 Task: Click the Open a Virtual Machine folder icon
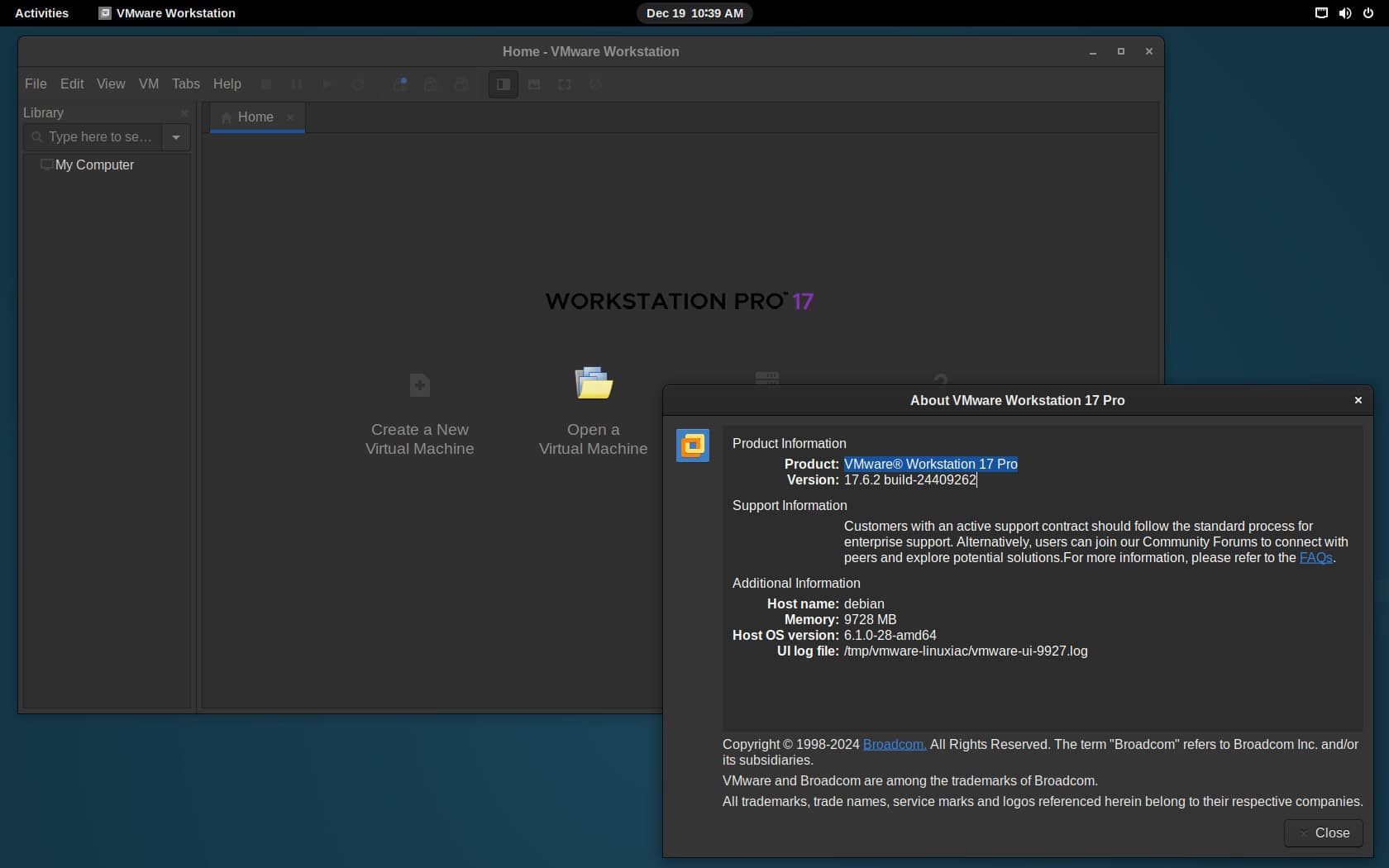pos(594,383)
